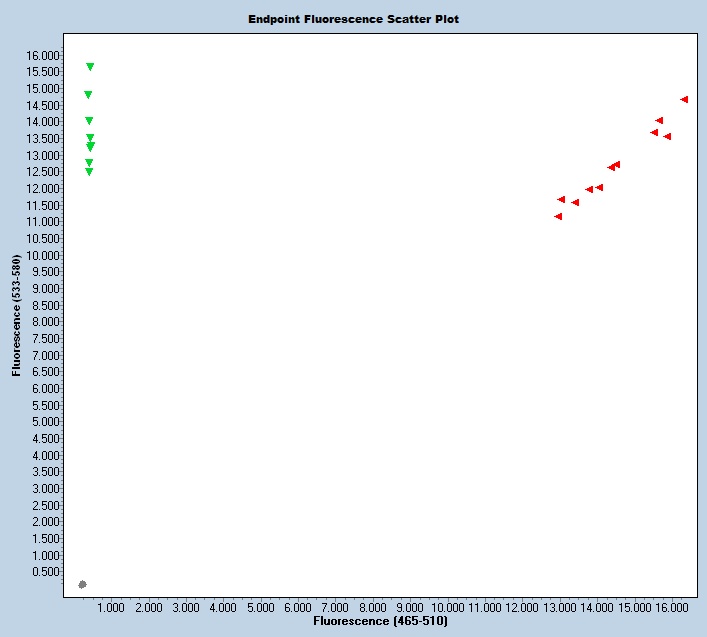Click the 13.000 tick label on X axis
Viewport: 707px width, 637px height.
(560, 607)
